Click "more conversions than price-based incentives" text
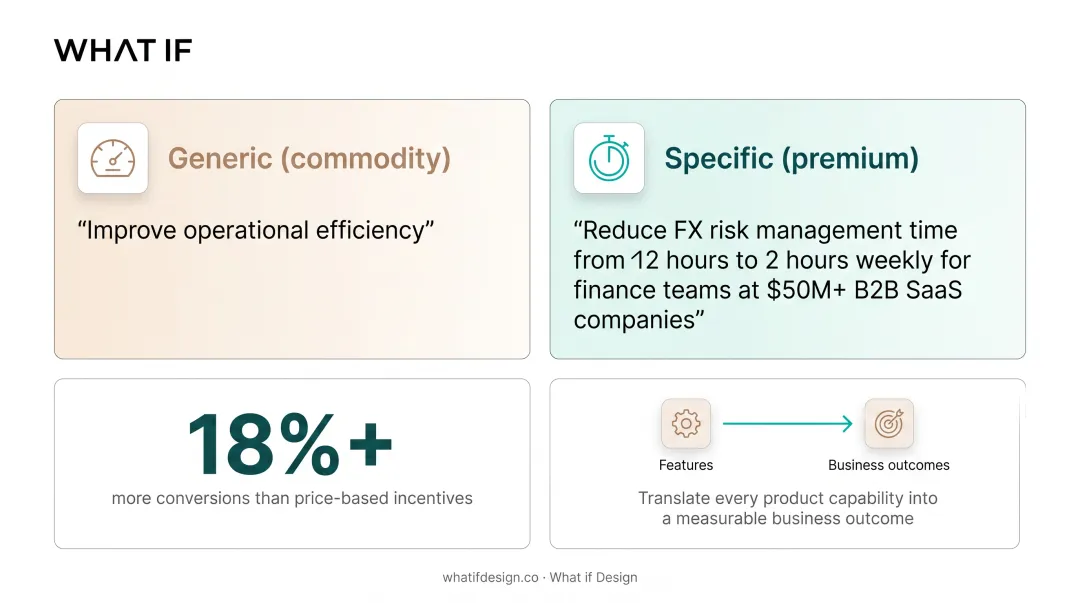 pyautogui.click(x=292, y=498)
